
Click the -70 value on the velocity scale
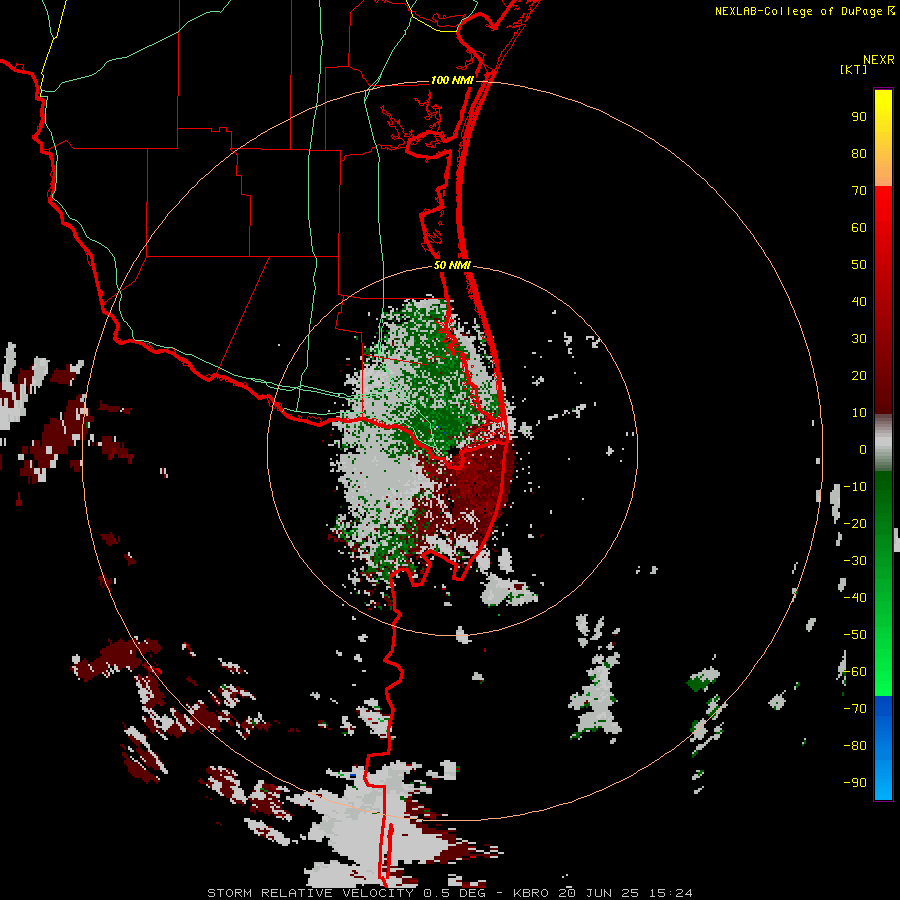pos(855,709)
